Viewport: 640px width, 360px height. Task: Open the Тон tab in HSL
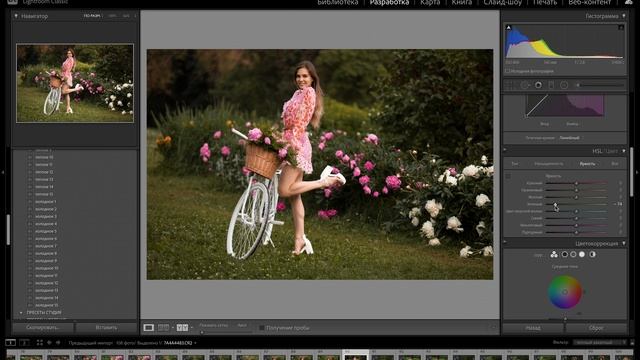tap(515, 164)
